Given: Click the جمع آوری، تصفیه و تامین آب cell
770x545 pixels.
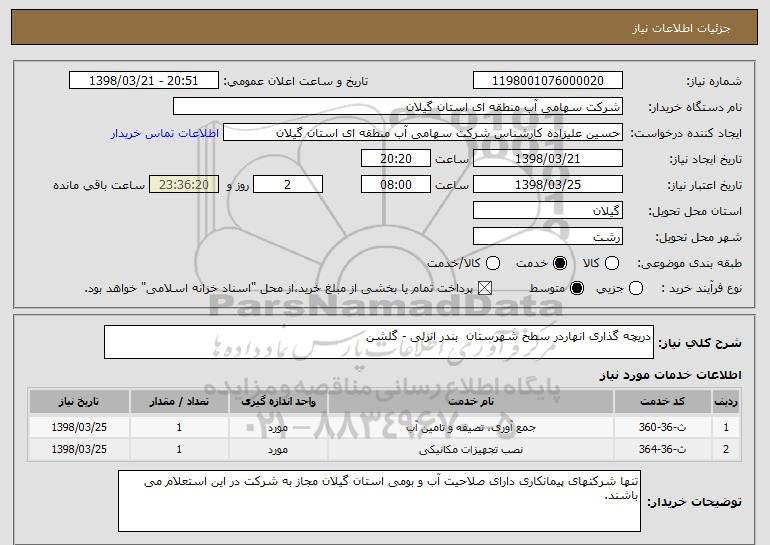Looking at the screenshot, I should tap(471, 427).
